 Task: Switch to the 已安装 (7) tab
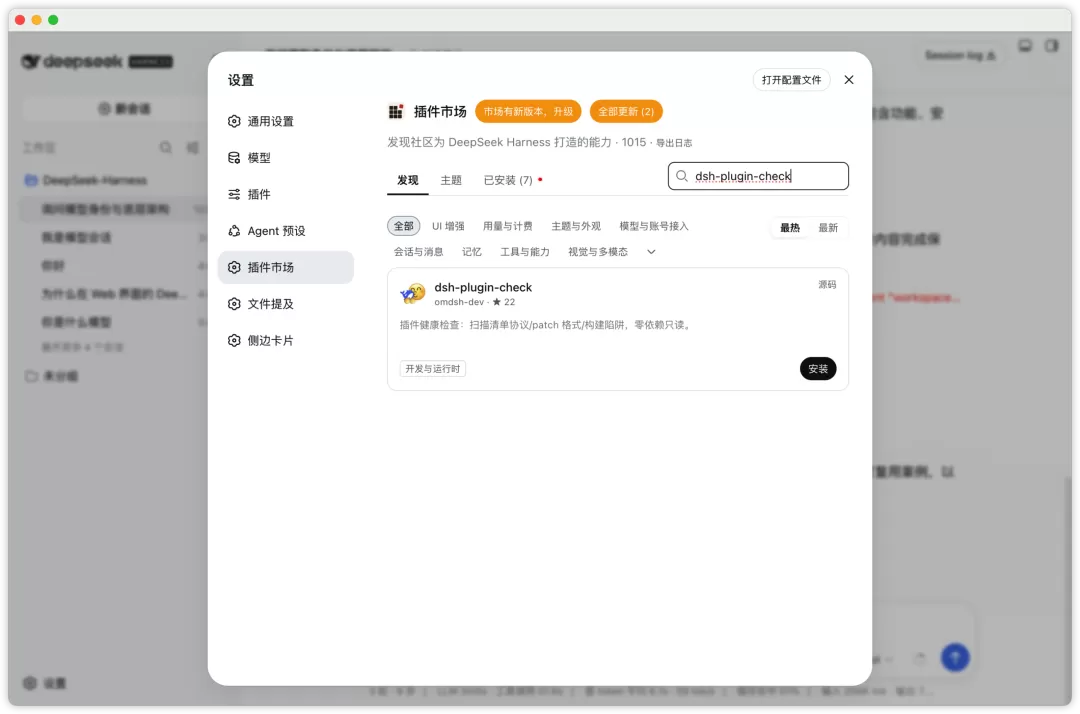coord(508,180)
